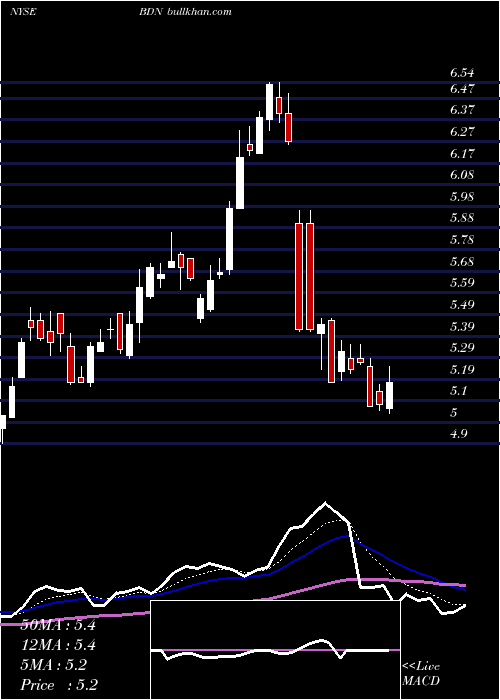The image size is (500, 700).
Task: Click inside the MACD inset chart panel
Action: click(275, 650)
